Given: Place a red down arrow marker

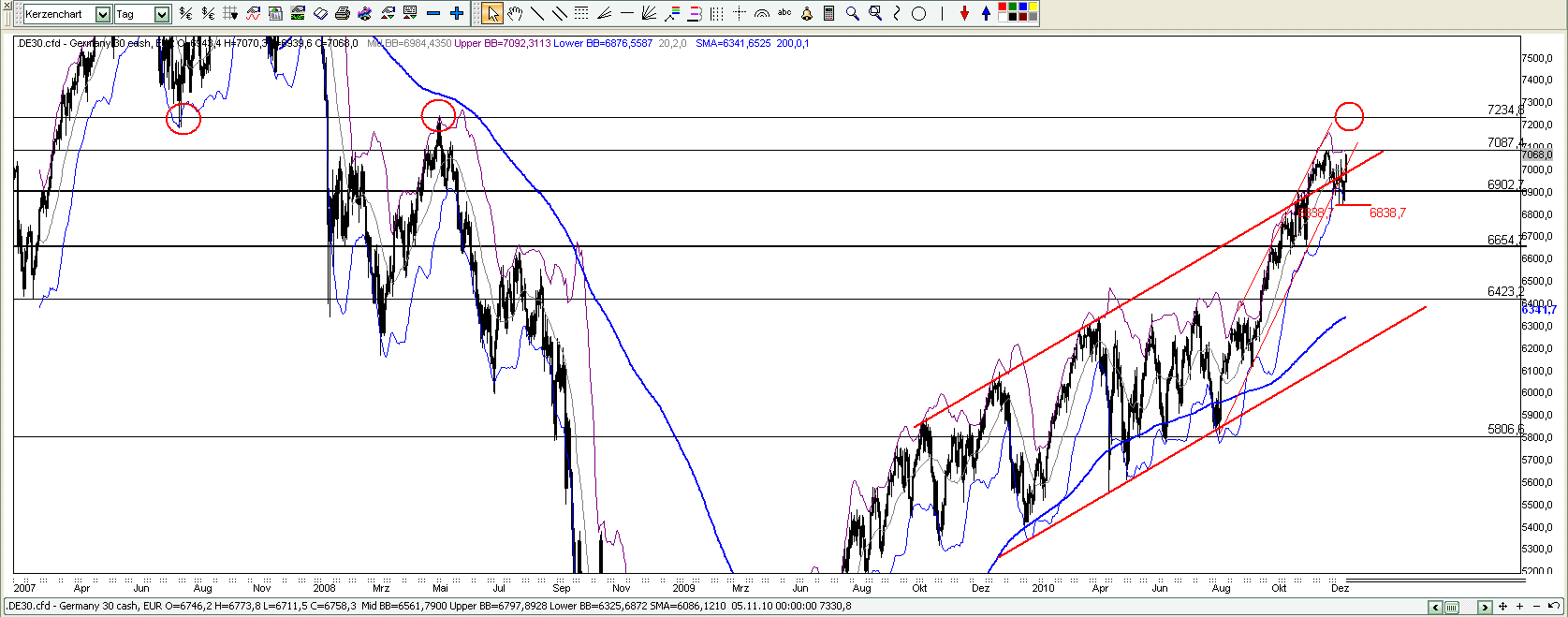Looking at the screenshot, I should [964, 13].
